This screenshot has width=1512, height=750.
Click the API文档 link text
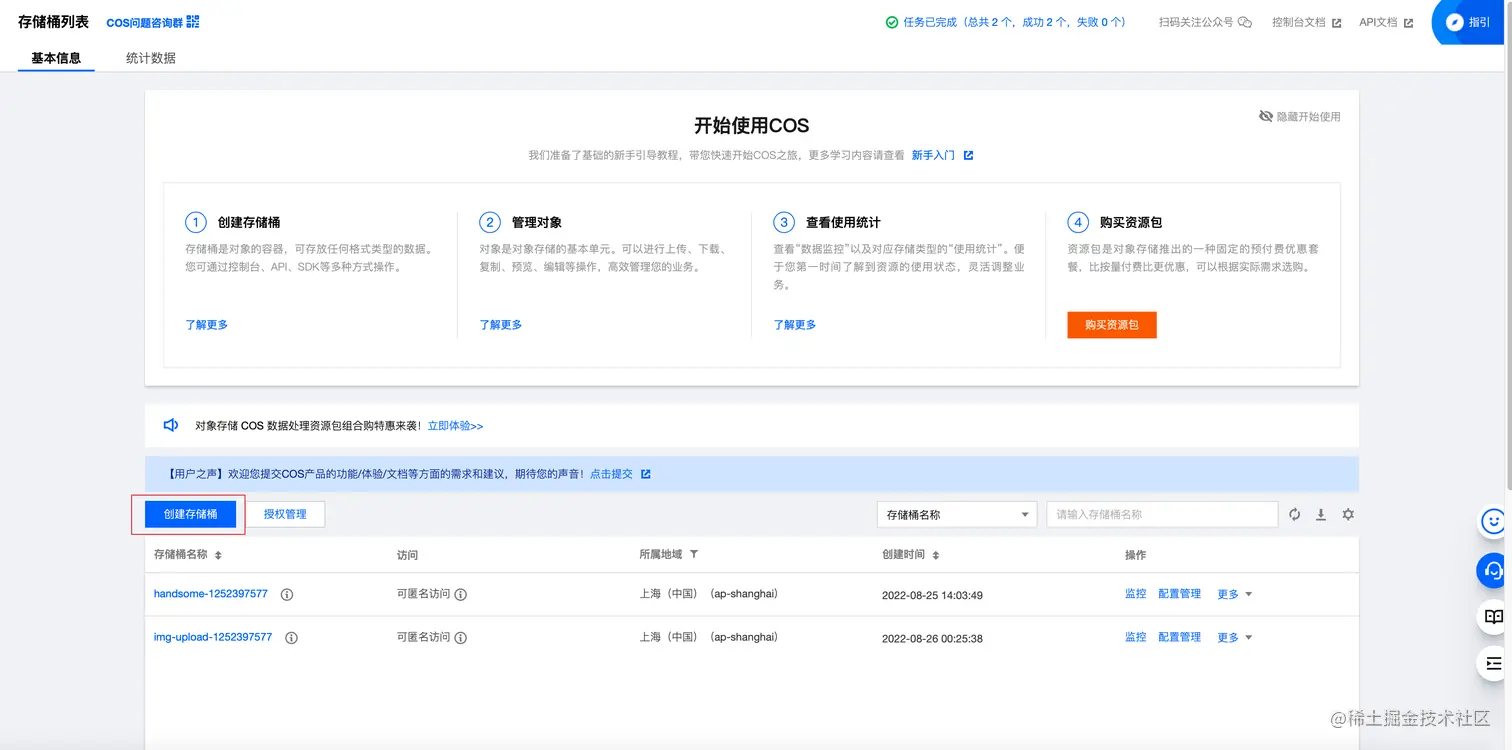point(1378,22)
